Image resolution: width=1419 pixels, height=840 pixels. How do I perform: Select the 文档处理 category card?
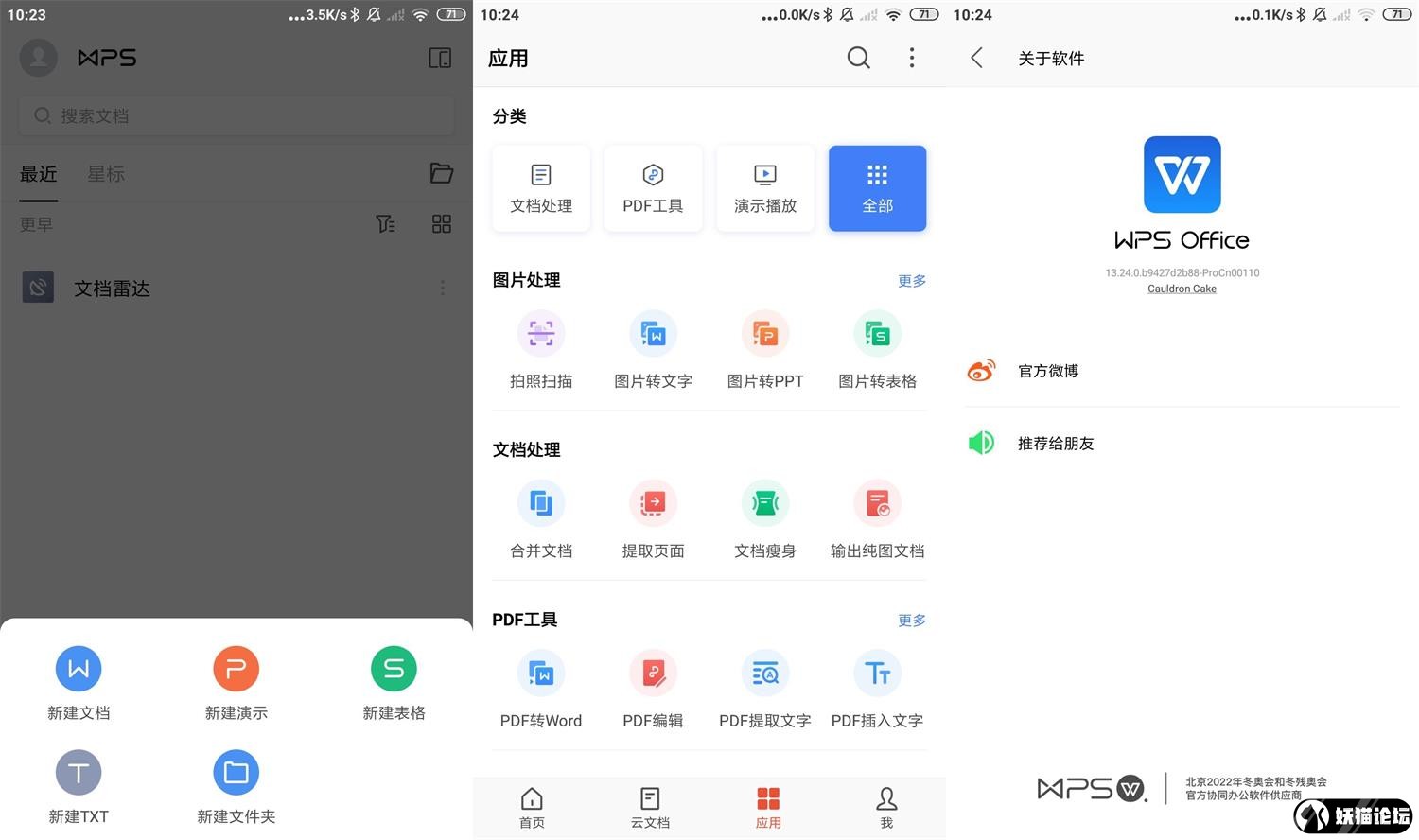[541, 188]
